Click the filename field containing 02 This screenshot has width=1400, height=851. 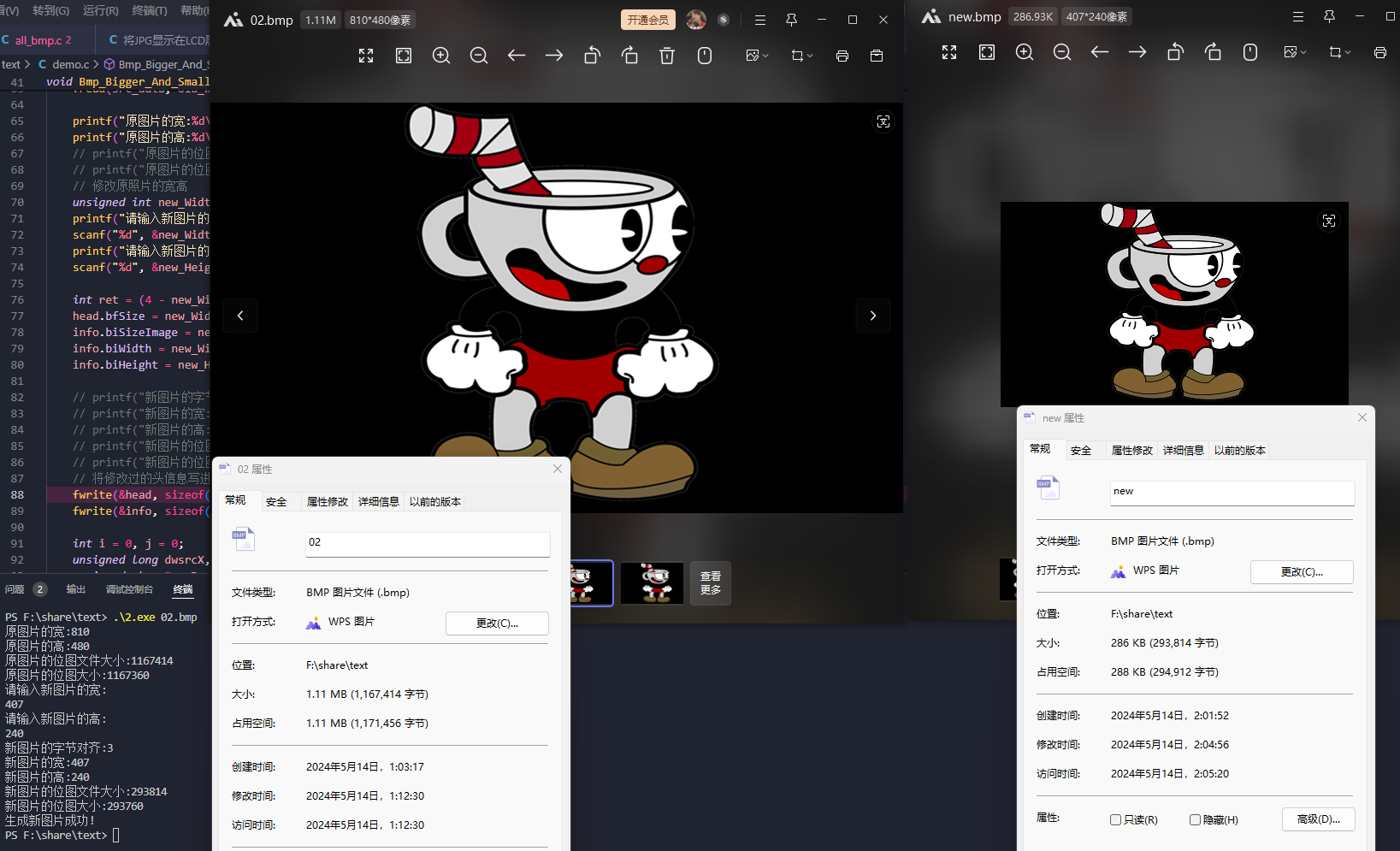click(428, 543)
